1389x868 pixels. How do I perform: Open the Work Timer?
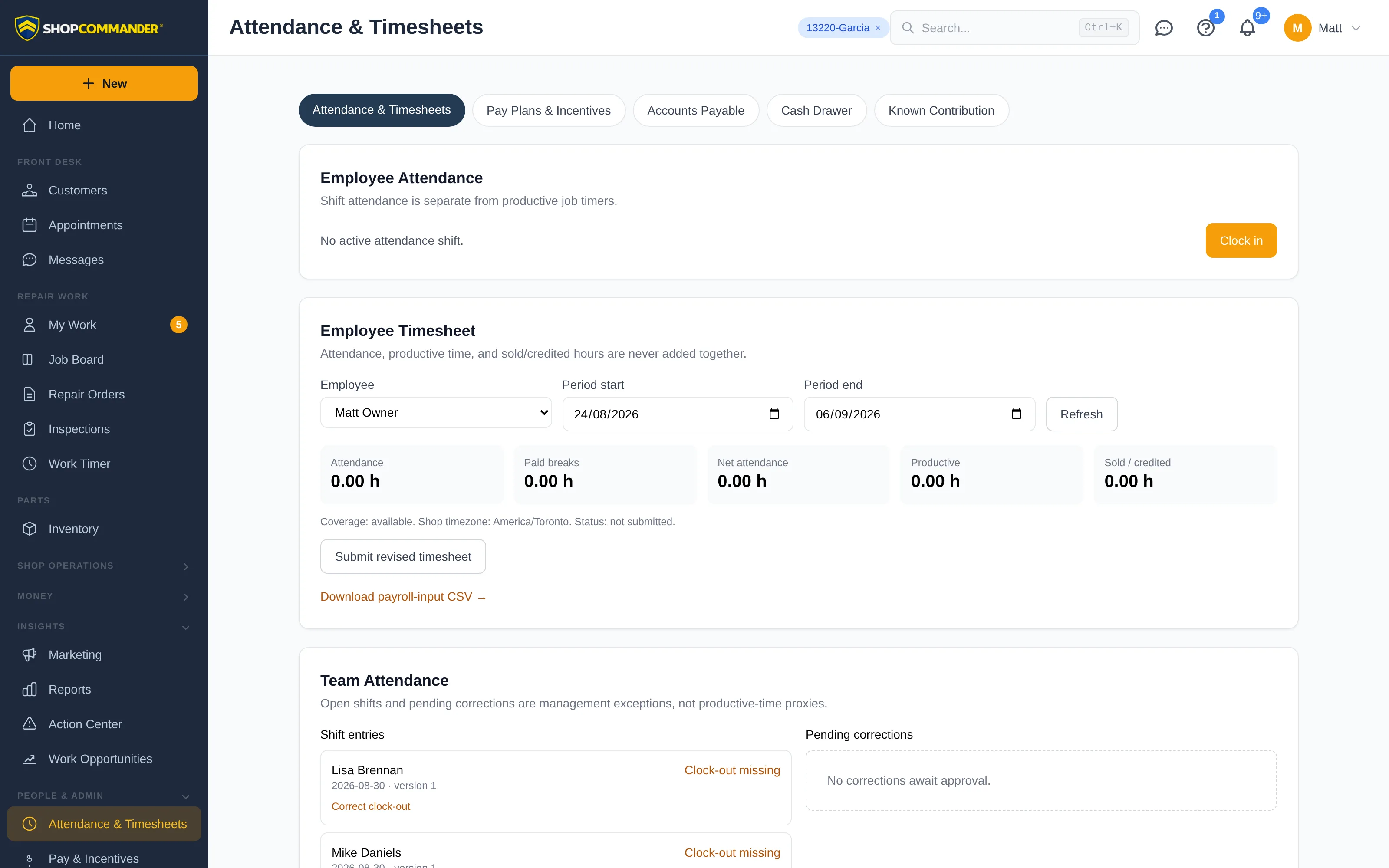[x=104, y=463]
